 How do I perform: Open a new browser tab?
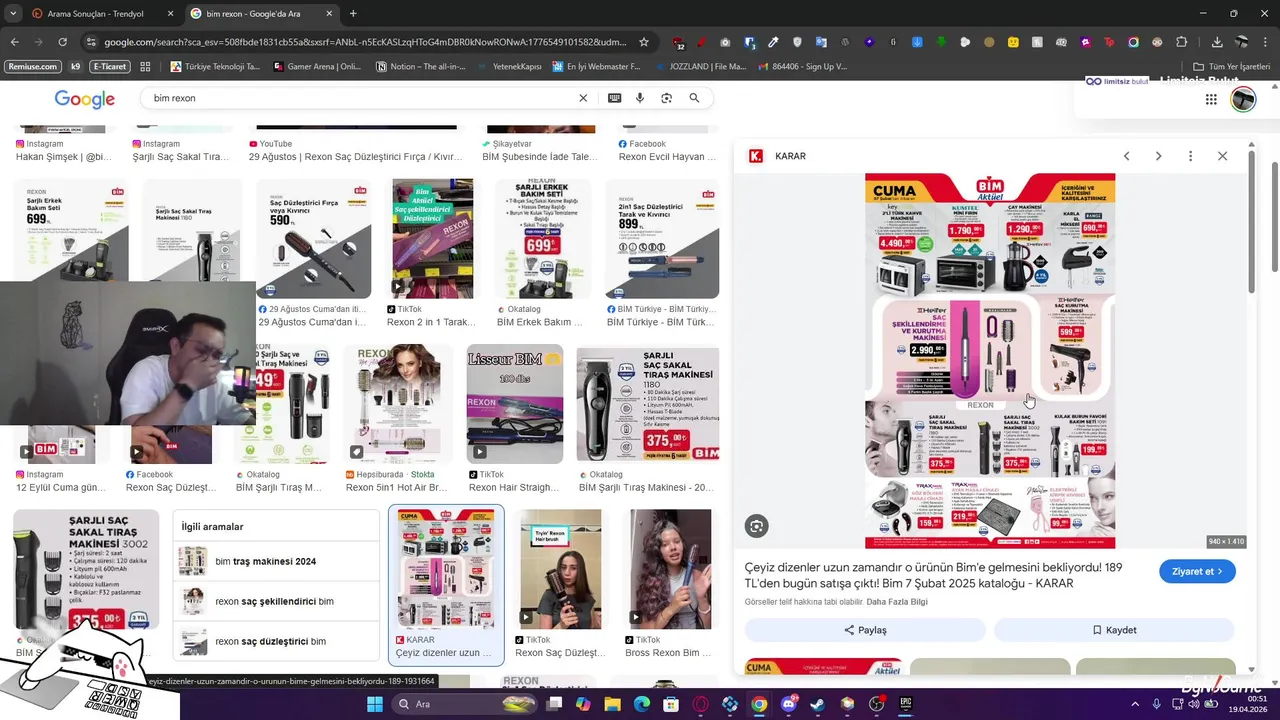pos(353,13)
